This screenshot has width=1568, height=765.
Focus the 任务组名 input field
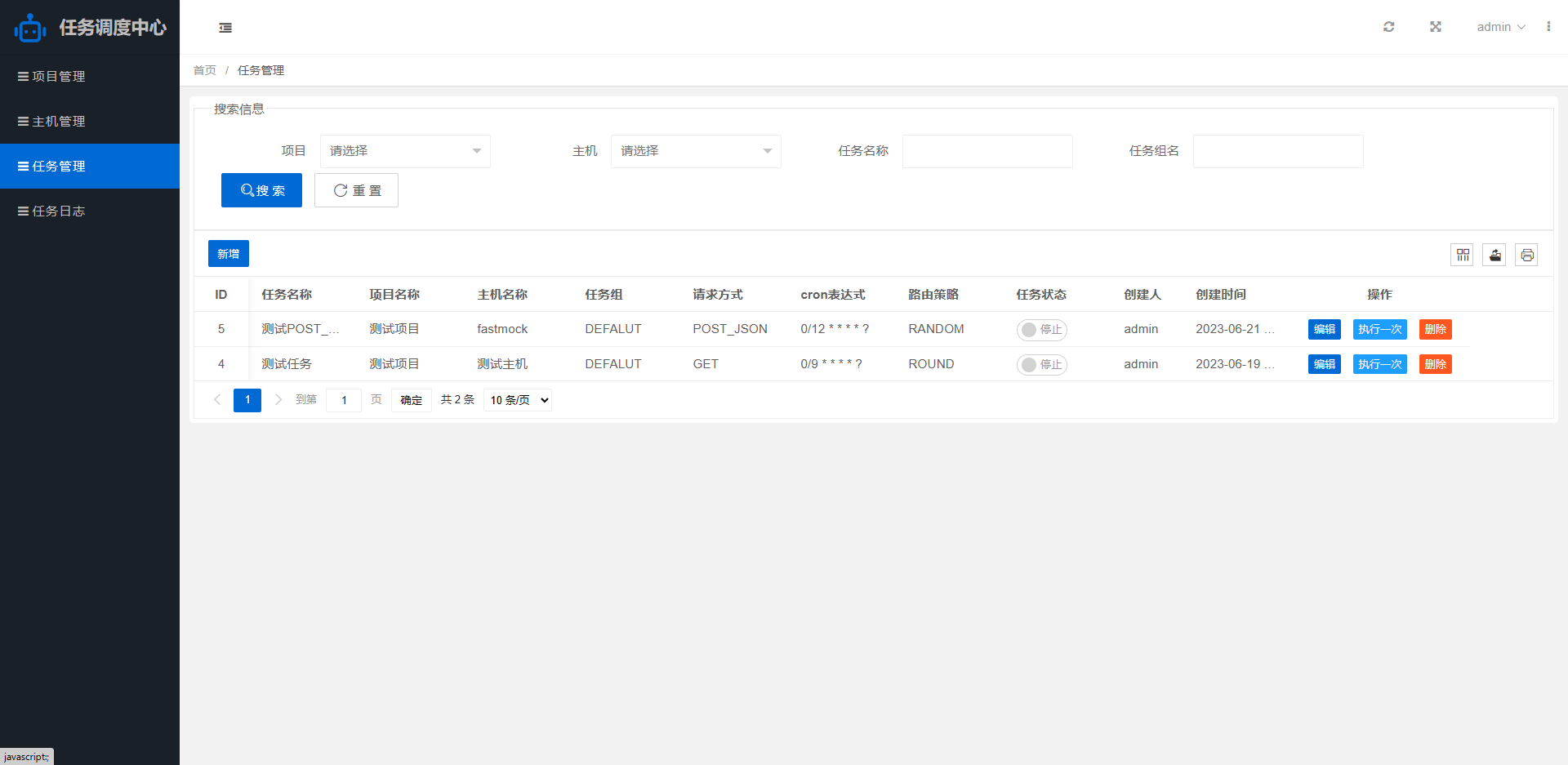click(1277, 151)
